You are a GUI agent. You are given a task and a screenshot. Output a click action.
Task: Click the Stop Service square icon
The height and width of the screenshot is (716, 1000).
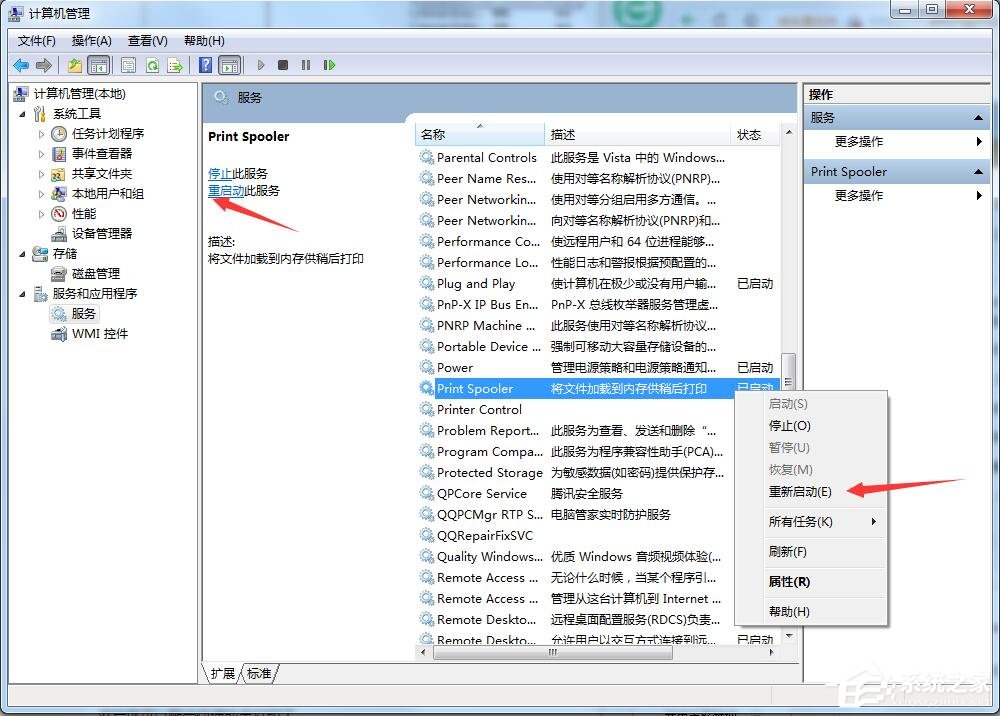pyautogui.click(x=283, y=65)
